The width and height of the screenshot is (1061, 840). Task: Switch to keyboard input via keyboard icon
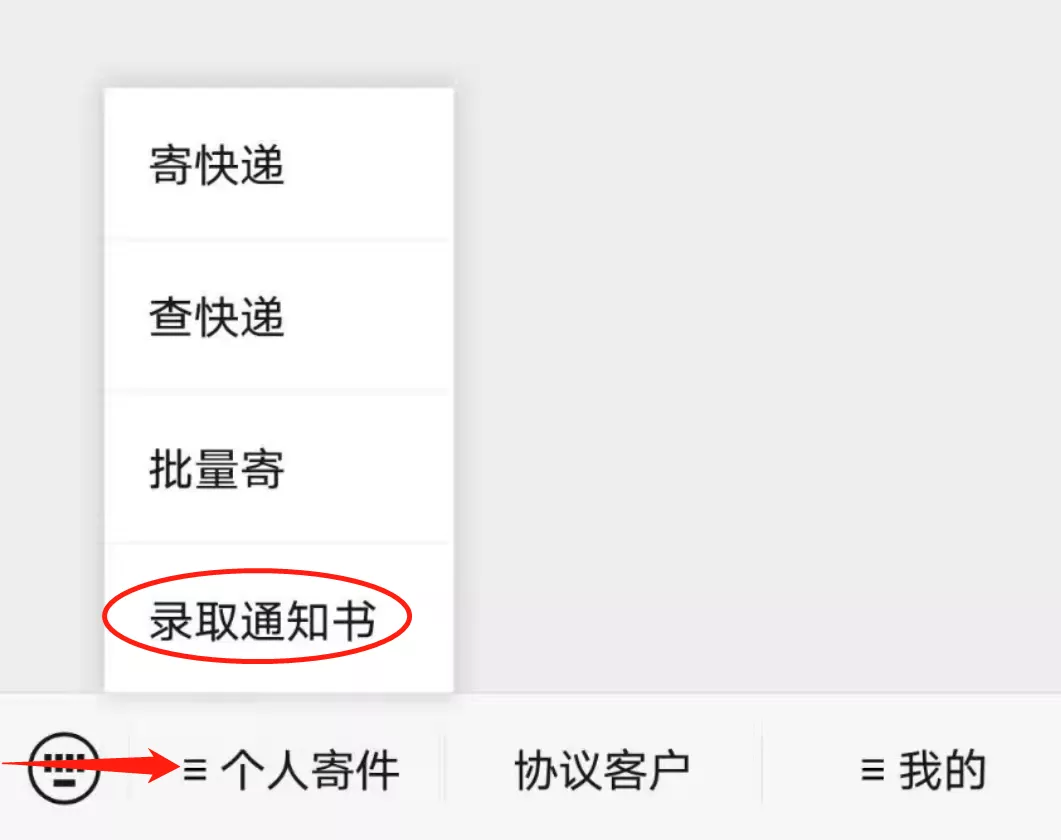64,768
